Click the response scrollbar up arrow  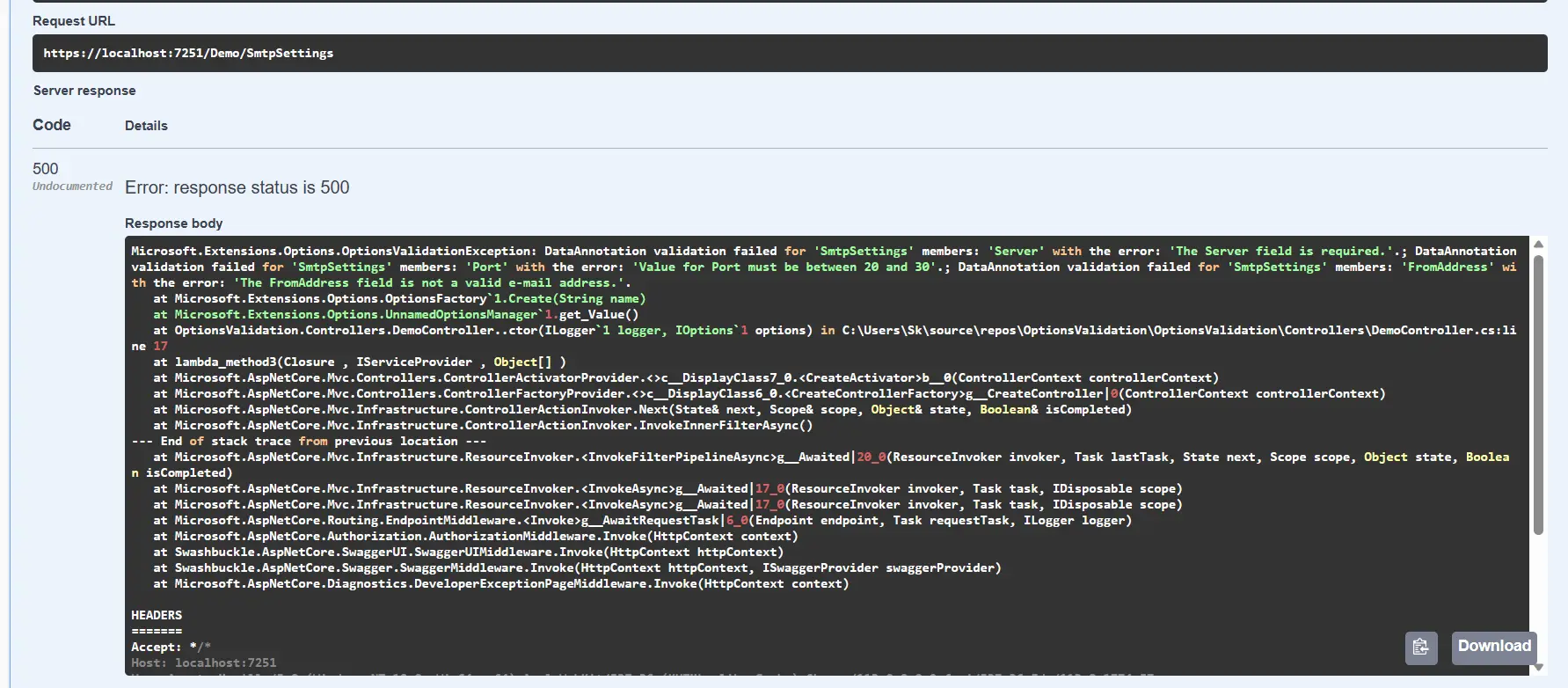point(1538,245)
